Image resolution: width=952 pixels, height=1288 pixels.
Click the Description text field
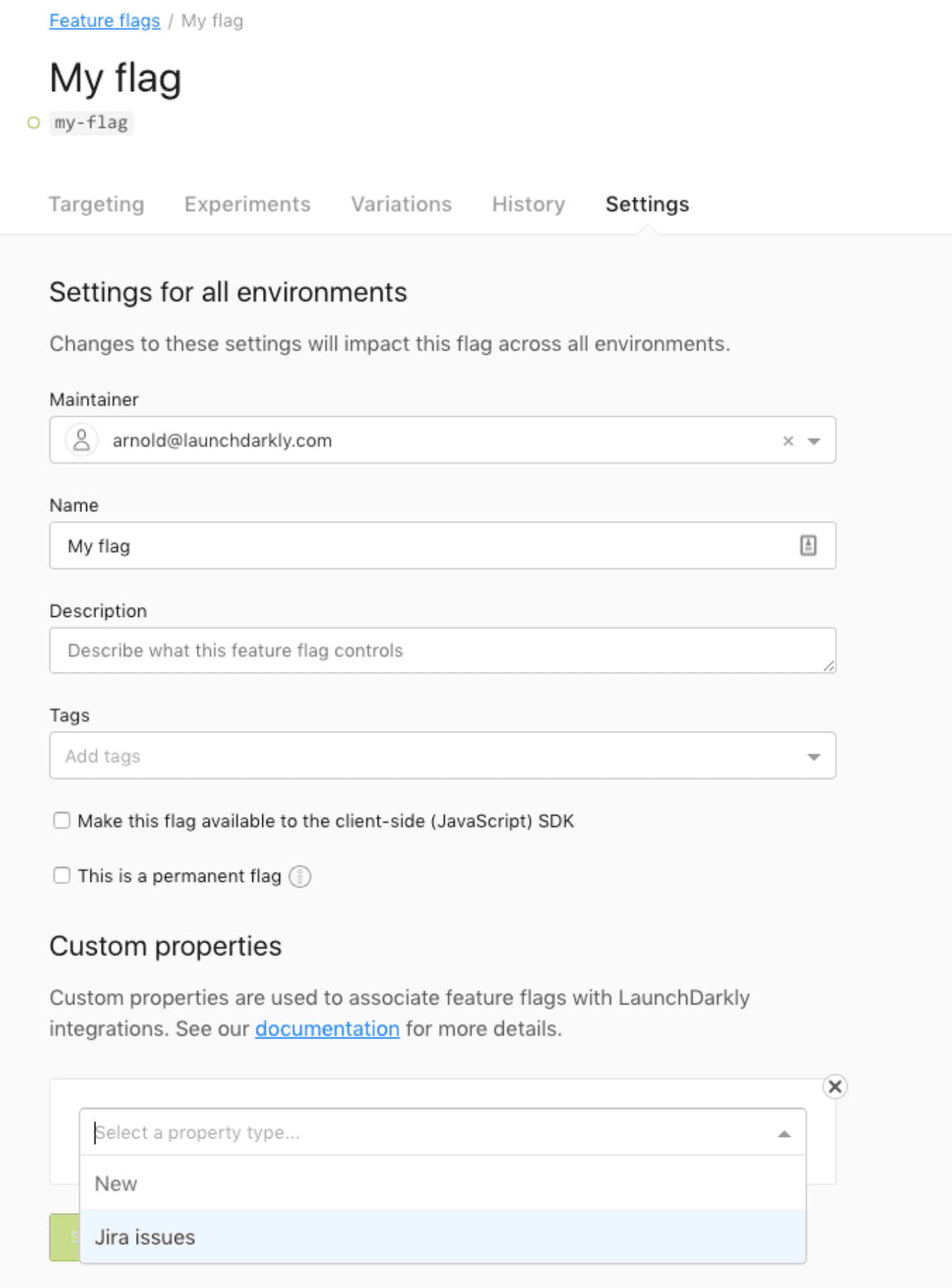[442, 650]
